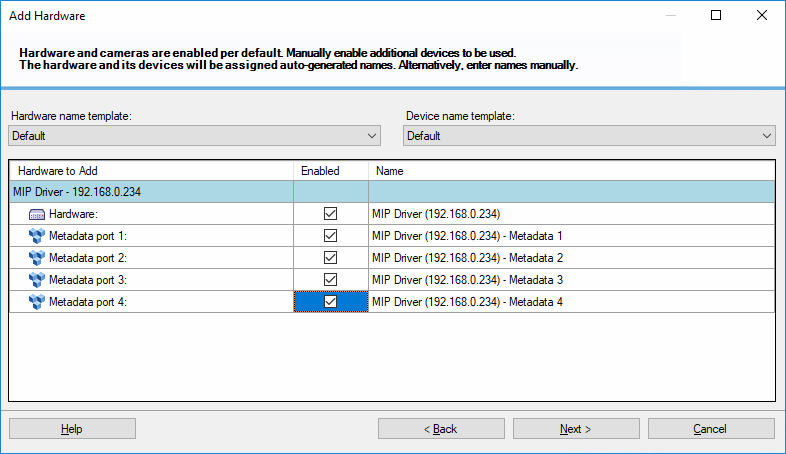The height and width of the screenshot is (454, 786).
Task: Select the Hardware: row label
Action: pos(73,214)
